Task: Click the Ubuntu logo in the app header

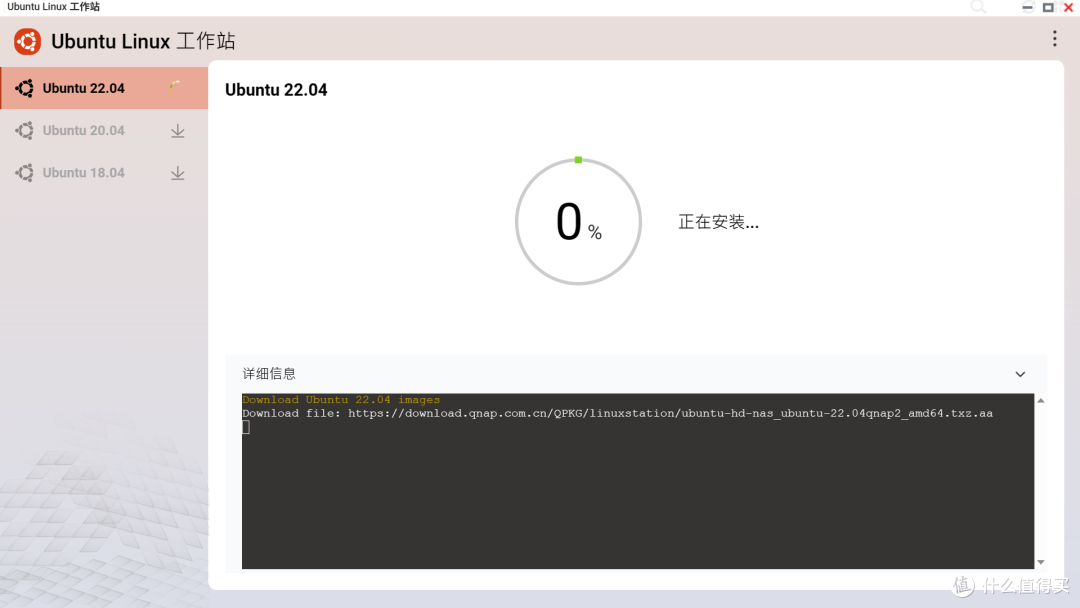Action: [28, 41]
